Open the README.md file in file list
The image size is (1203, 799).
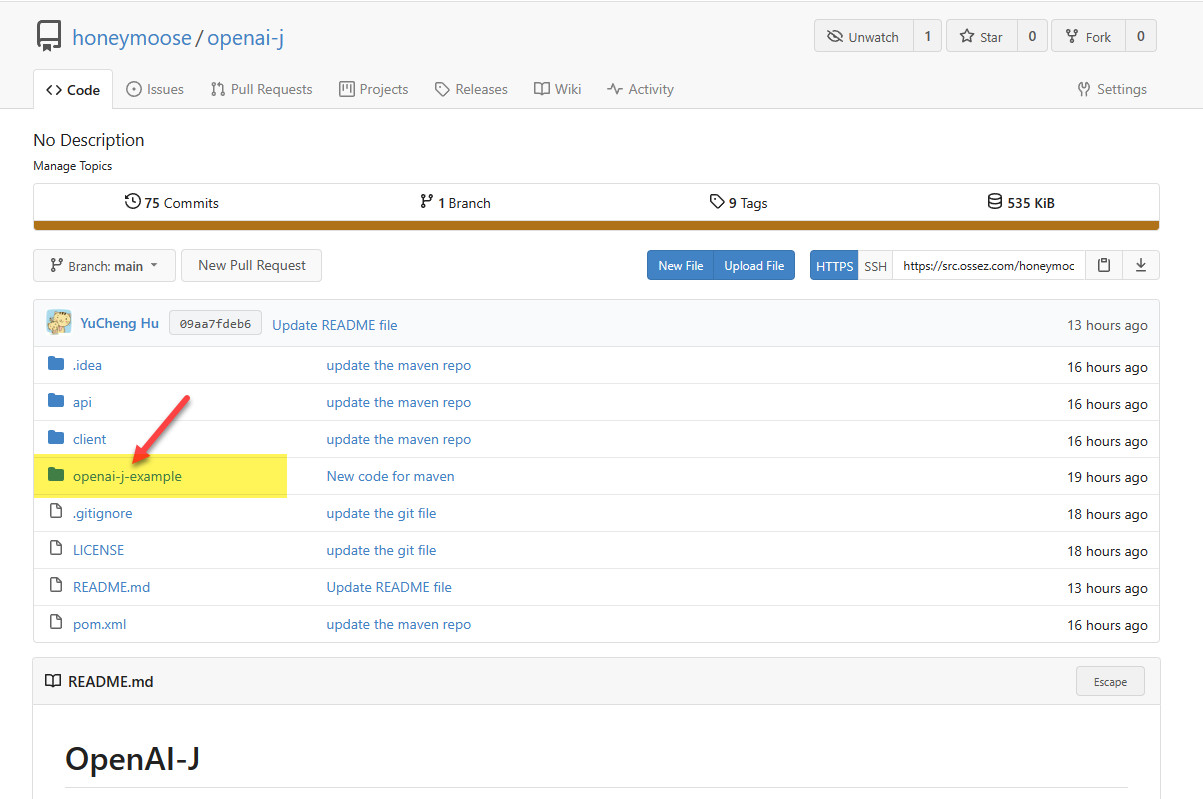(111, 587)
